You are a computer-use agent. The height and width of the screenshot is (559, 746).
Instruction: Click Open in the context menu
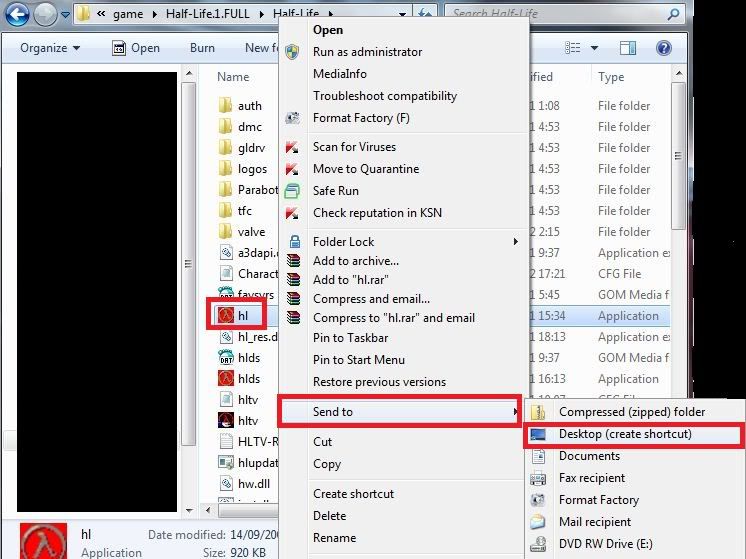click(x=328, y=30)
